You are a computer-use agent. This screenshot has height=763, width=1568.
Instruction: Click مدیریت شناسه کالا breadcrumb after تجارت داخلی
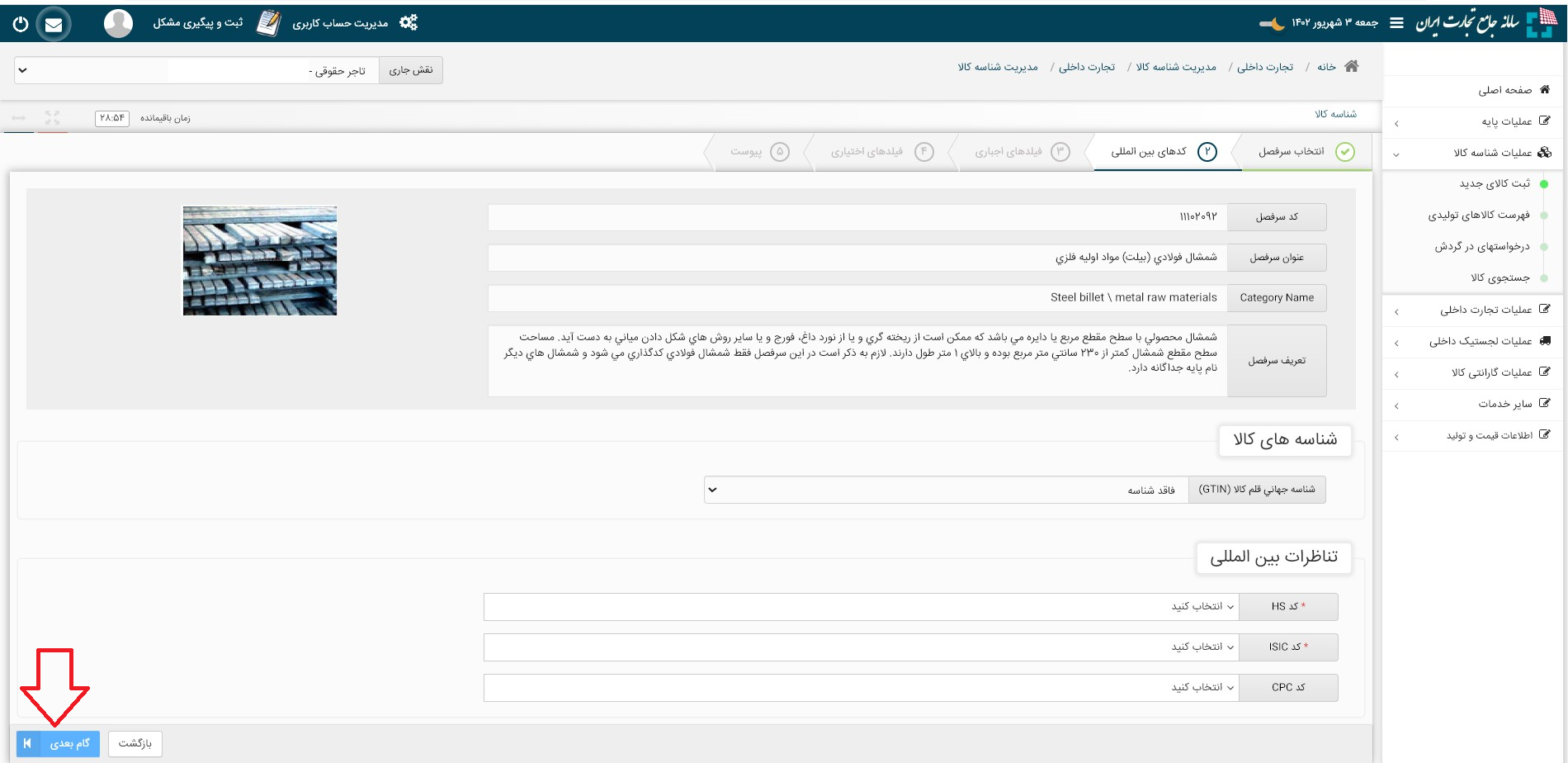pyautogui.click(x=1176, y=67)
